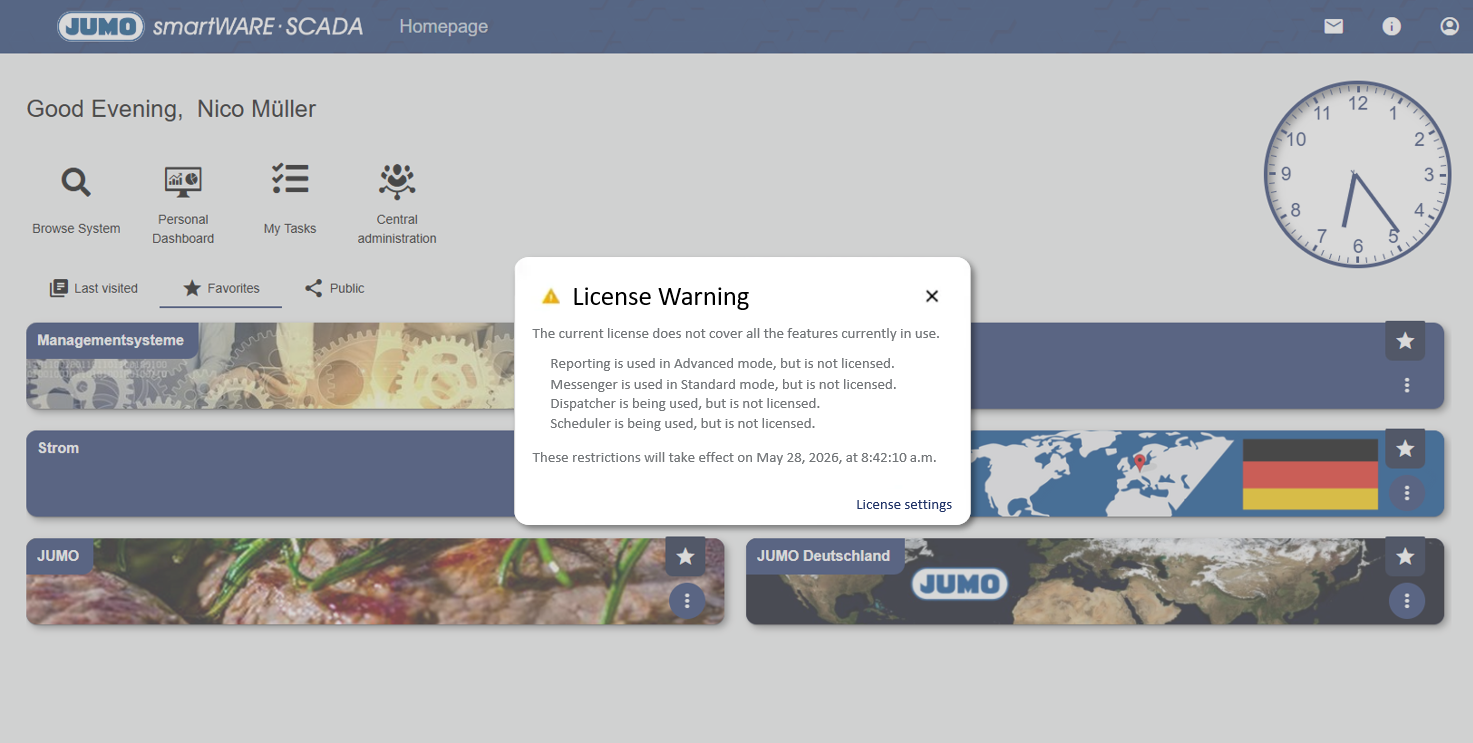Open the Managementsysteme card

coord(270,366)
